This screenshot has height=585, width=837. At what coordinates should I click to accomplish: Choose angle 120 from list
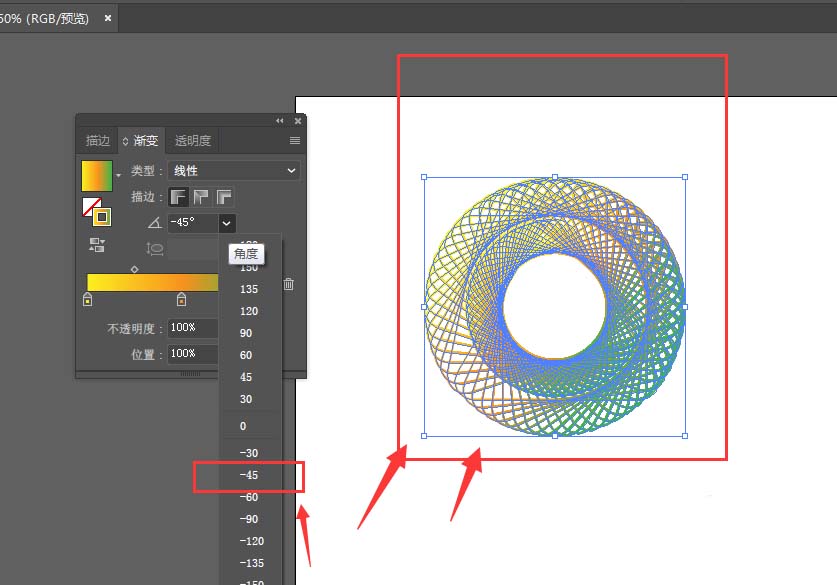click(x=249, y=311)
